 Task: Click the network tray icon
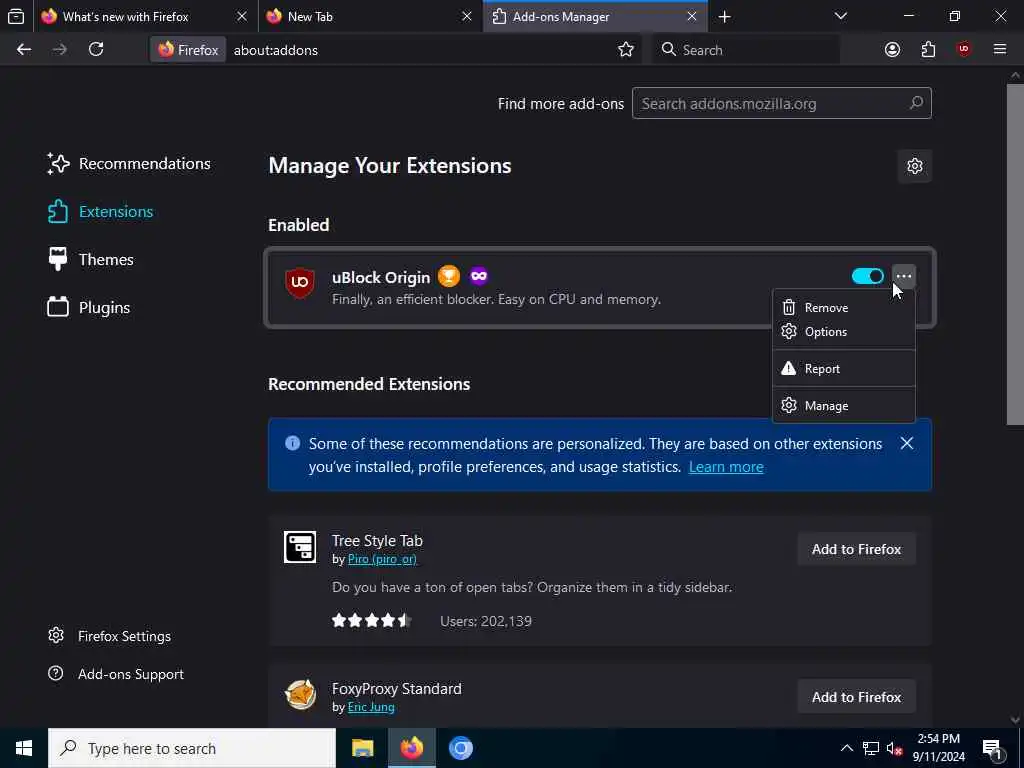coord(871,748)
